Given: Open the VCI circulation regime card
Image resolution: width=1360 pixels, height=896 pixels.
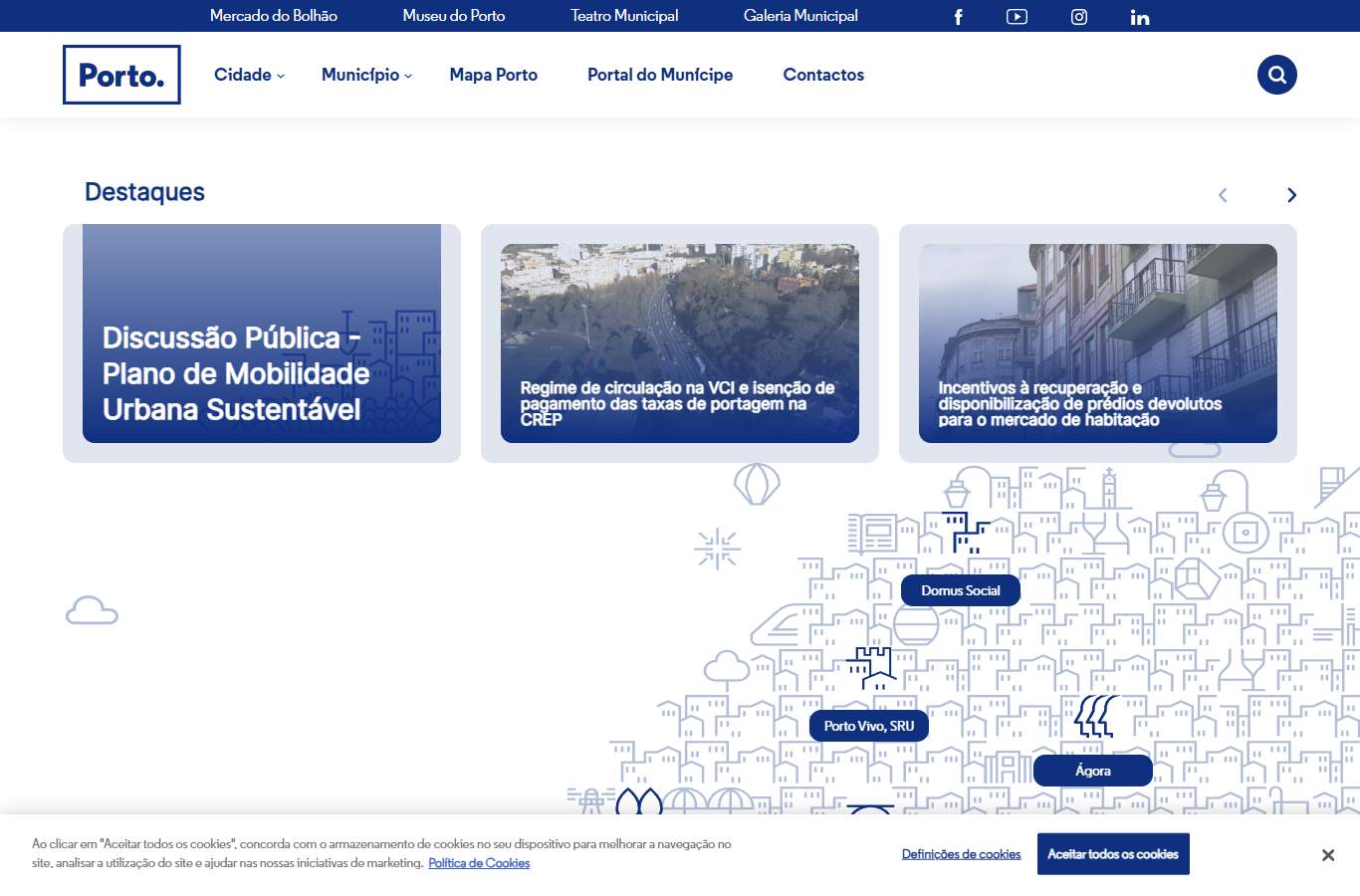Looking at the screenshot, I should tap(680, 343).
